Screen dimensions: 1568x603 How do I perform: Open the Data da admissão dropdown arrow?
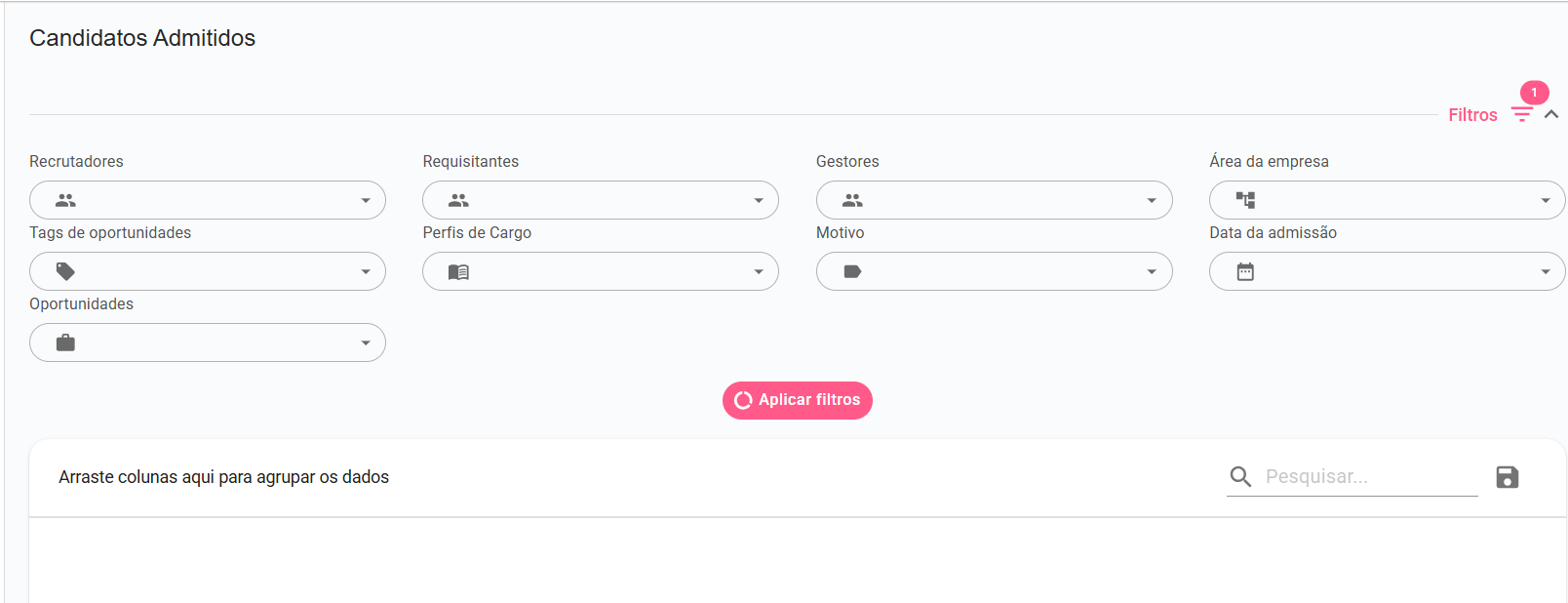pyautogui.click(x=1546, y=271)
